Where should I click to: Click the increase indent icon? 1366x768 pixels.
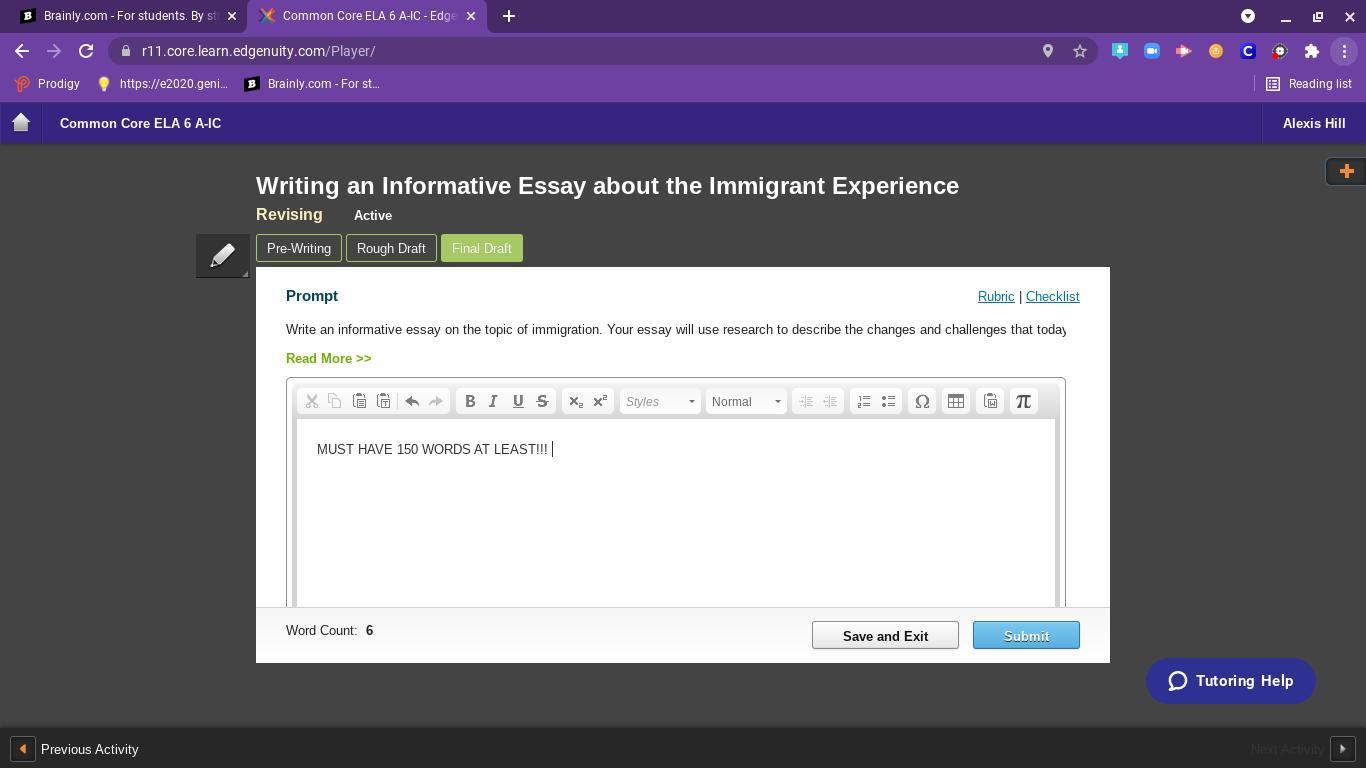tap(830, 401)
